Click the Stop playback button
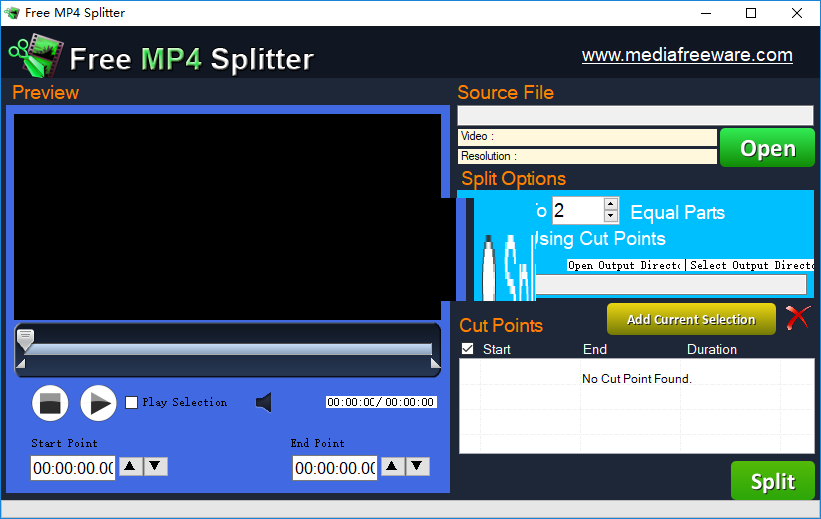 click(x=50, y=403)
